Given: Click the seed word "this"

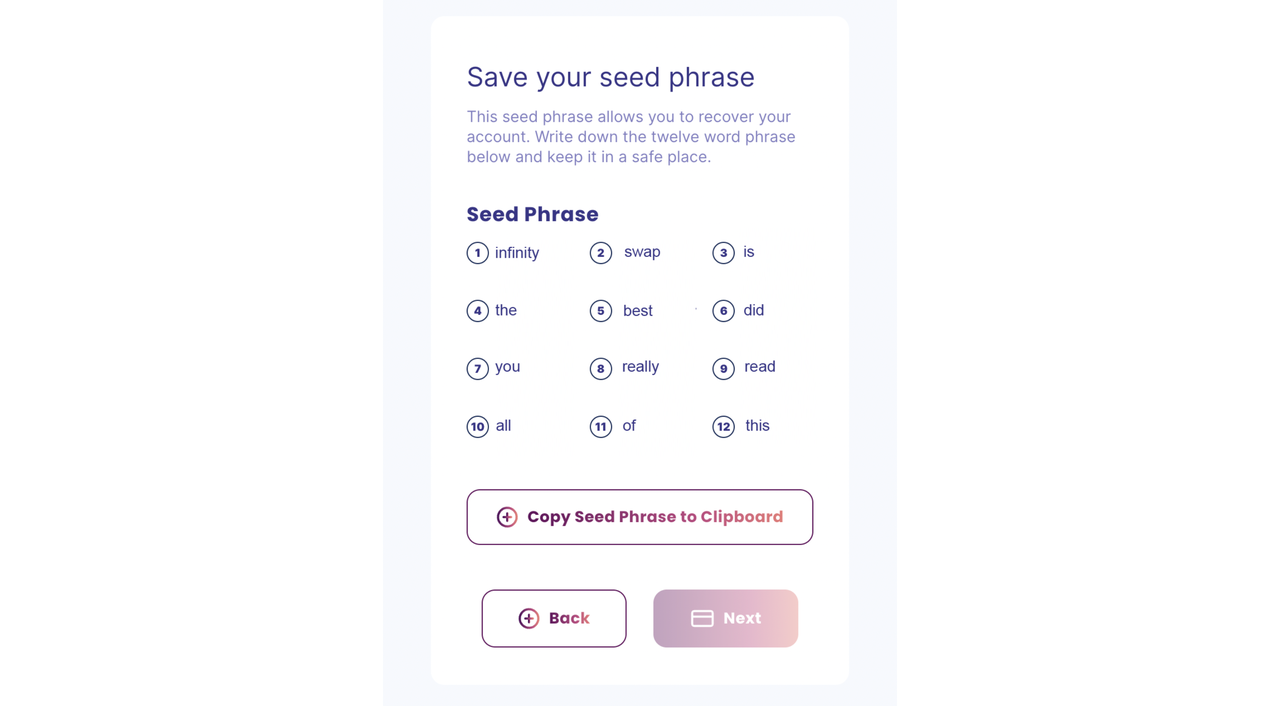Looking at the screenshot, I should tap(758, 426).
